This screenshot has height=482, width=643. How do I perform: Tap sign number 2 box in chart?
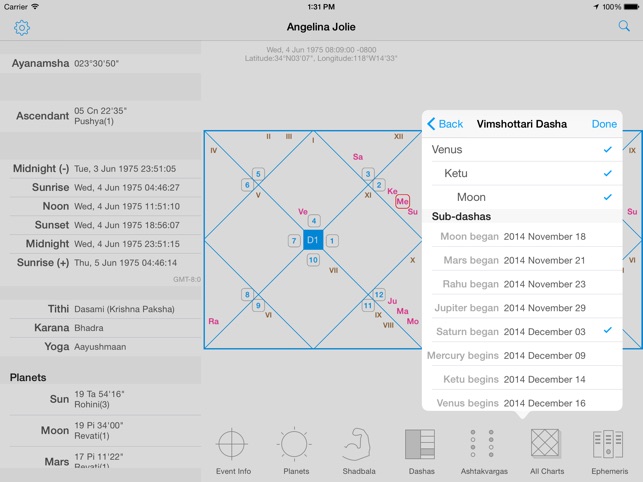click(379, 185)
